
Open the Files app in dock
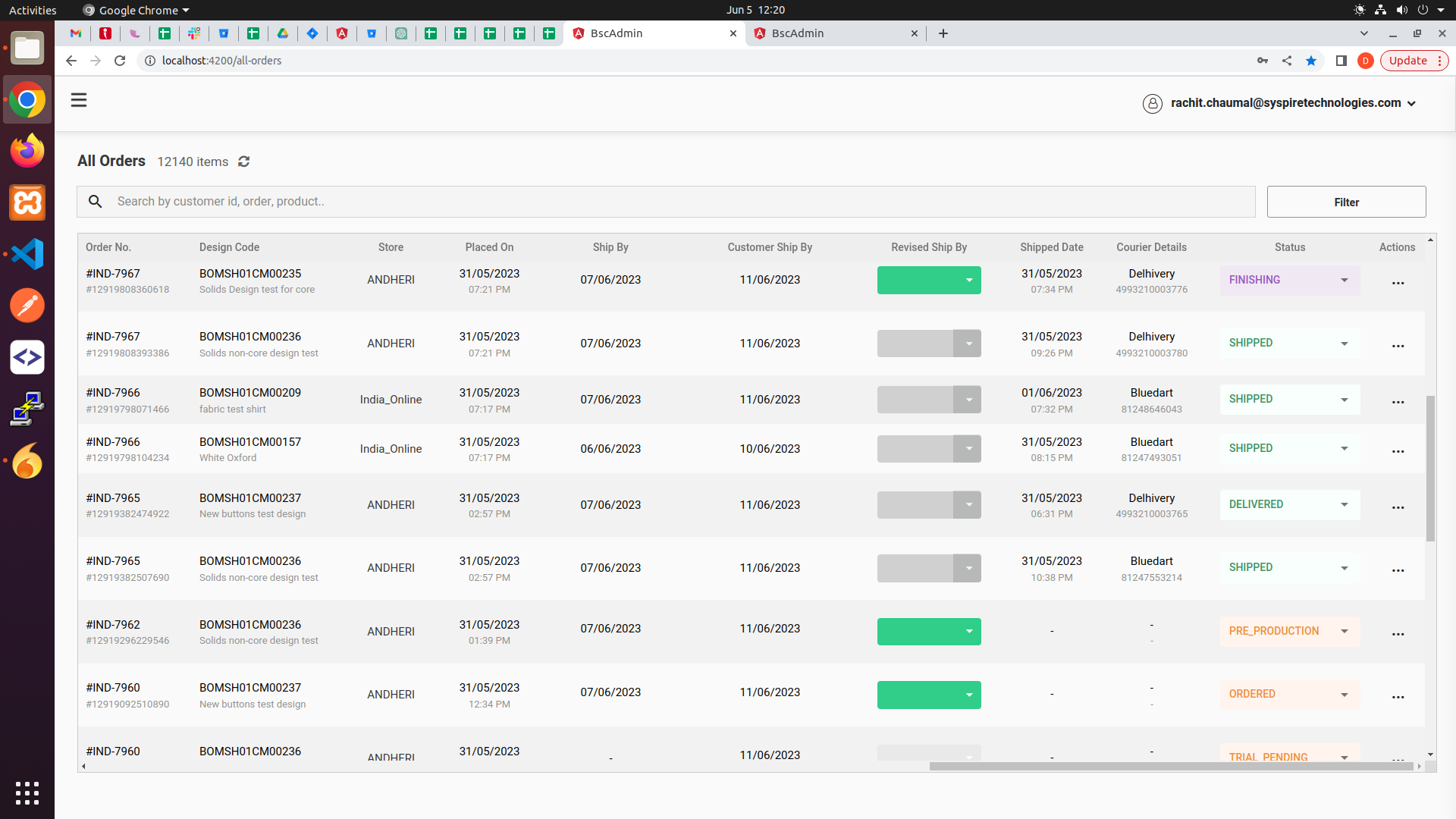(x=27, y=49)
